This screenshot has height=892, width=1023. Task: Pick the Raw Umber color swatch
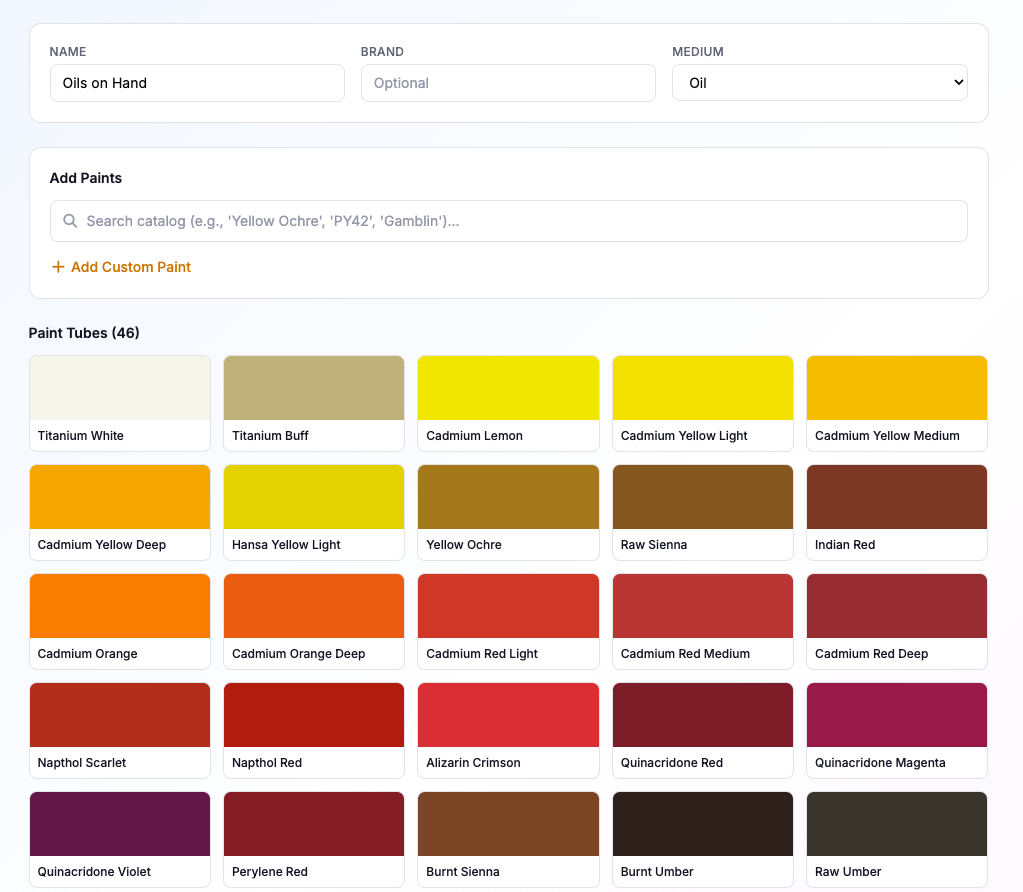(x=897, y=824)
